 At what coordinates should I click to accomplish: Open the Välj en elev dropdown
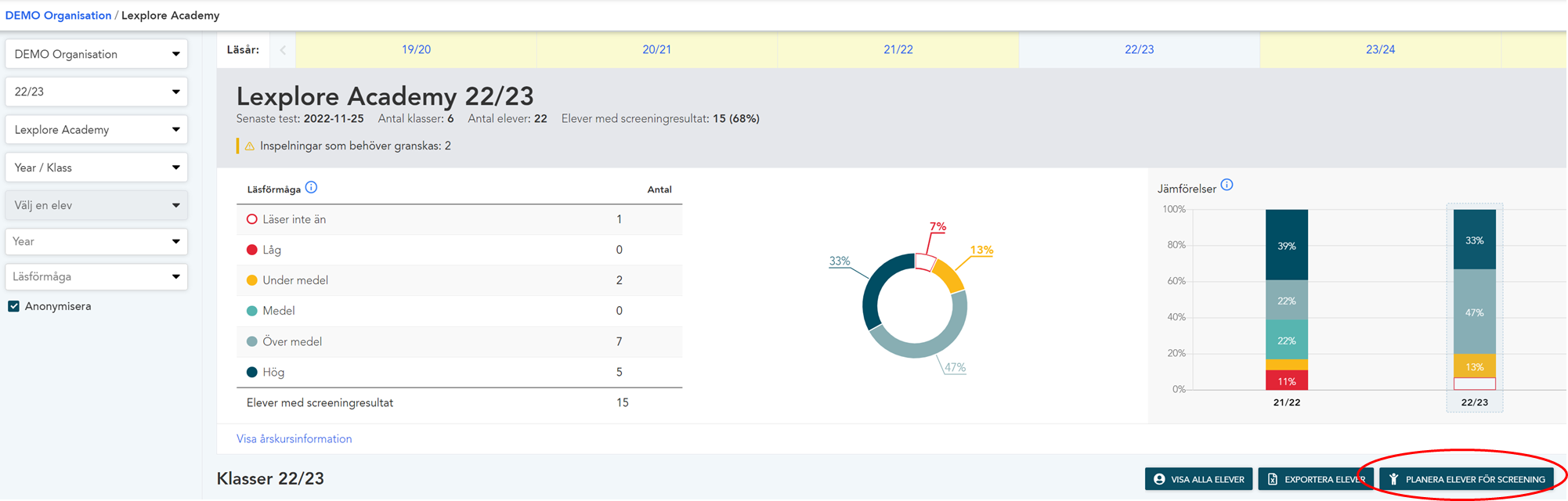coord(96,205)
